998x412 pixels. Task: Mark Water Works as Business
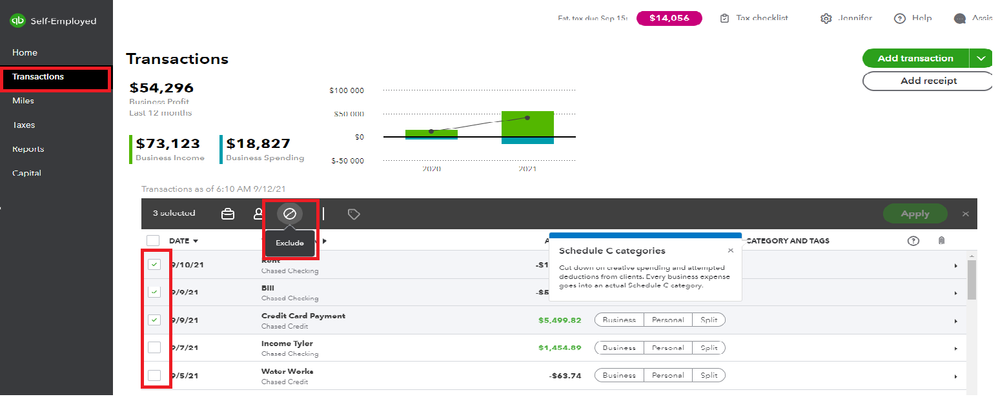coord(619,375)
